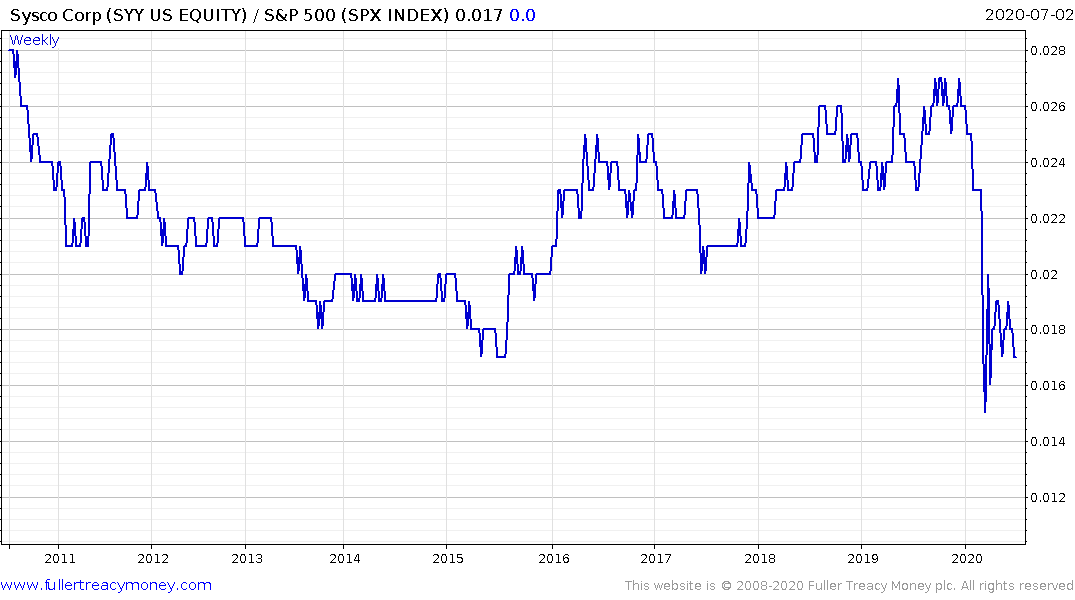Click the 0.018 y-axis value
Image resolution: width=1075 pixels, height=600 pixels.
click(x=1048, y=330)
